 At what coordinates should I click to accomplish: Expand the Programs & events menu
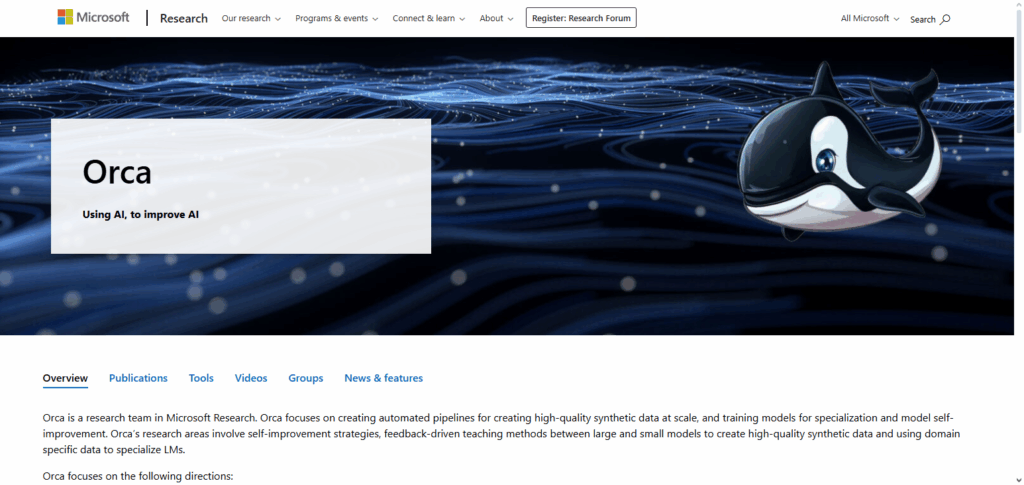click(337, 18)
